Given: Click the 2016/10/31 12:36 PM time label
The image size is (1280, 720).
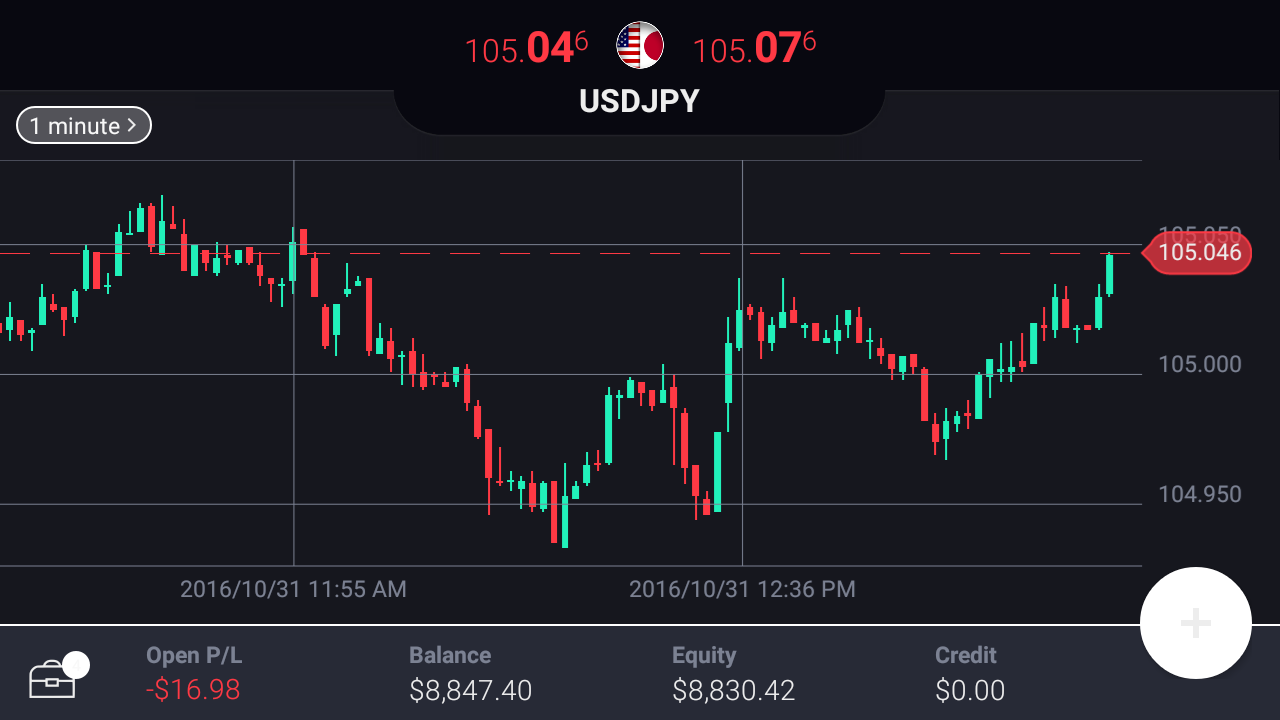Looking at the screenshot, I should pyautogui.click(x=742, y=589).
